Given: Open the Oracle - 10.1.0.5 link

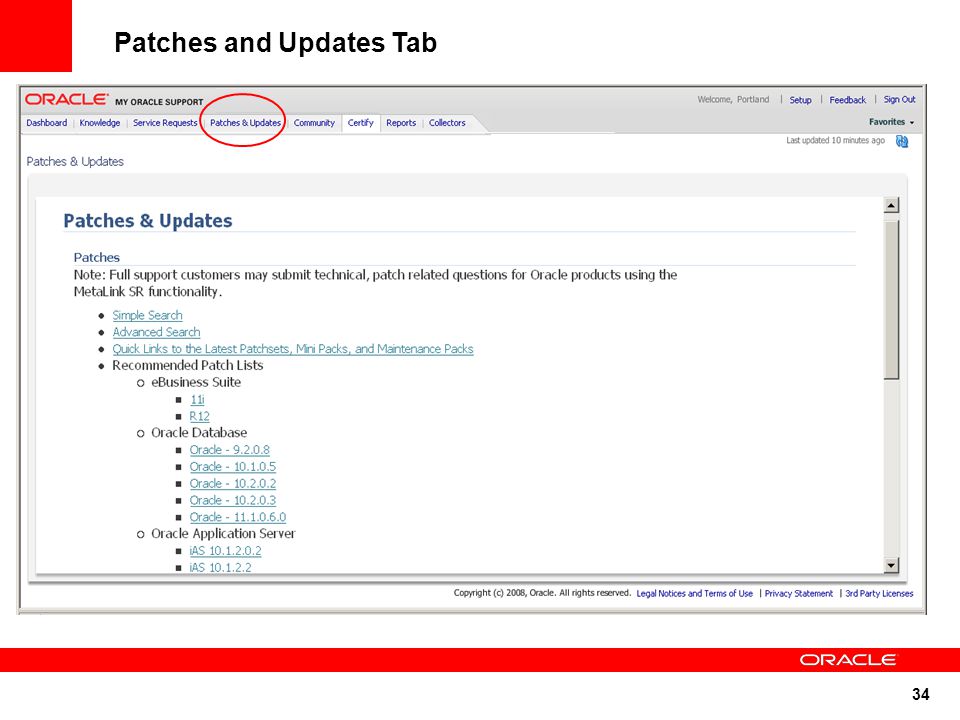Looking at the screenshot, I should point(233,467).
